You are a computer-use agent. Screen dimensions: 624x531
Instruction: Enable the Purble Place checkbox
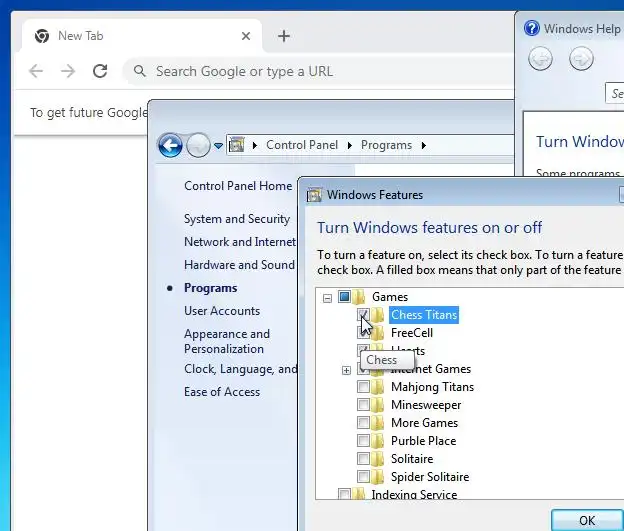363,440
